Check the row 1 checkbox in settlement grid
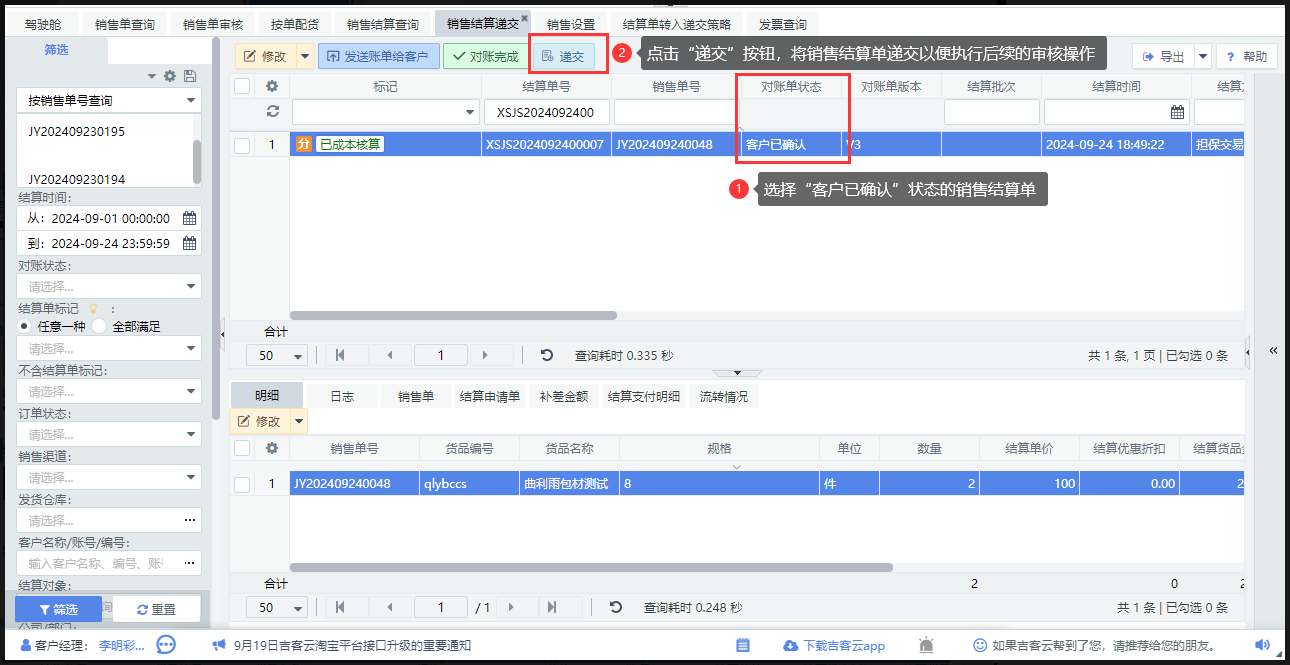This screenshot has width=1290, height=665. [242, 145]
